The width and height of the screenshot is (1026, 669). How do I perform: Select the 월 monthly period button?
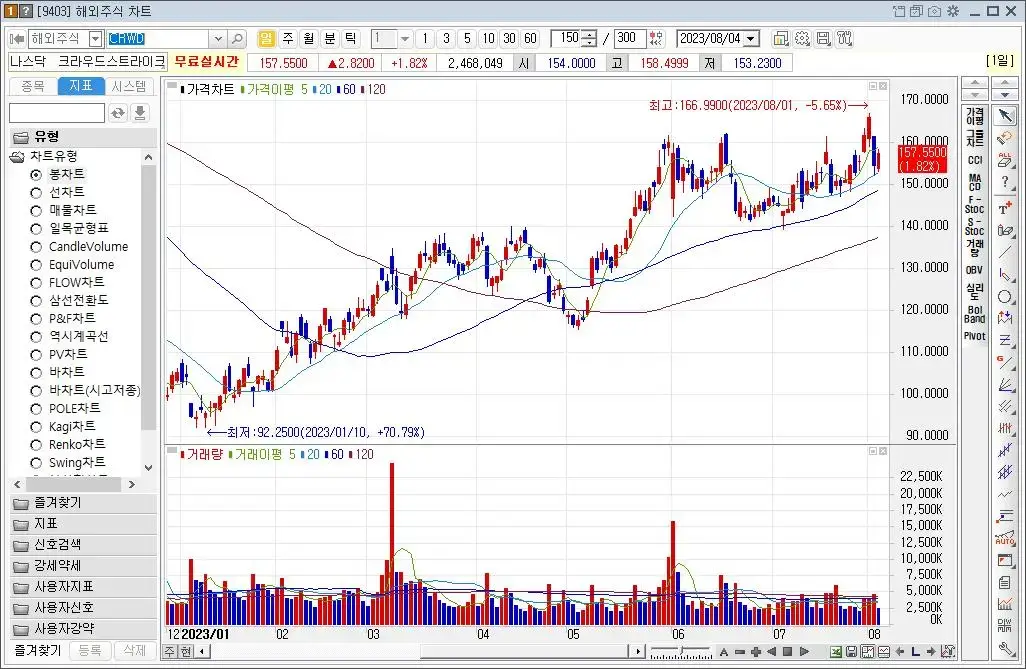[x=308, y=39]
